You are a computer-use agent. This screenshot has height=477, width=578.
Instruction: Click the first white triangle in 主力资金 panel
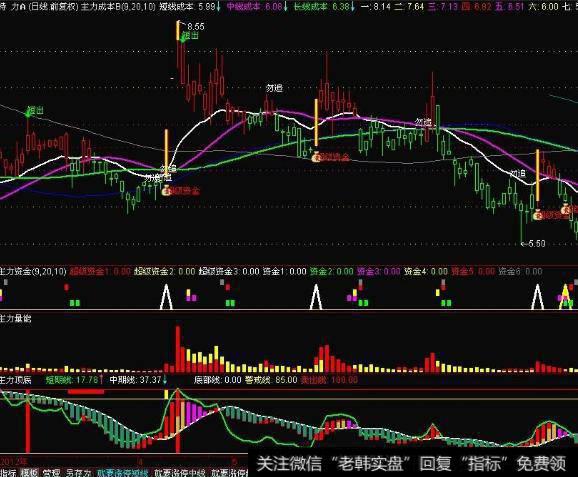coord(166,296)
